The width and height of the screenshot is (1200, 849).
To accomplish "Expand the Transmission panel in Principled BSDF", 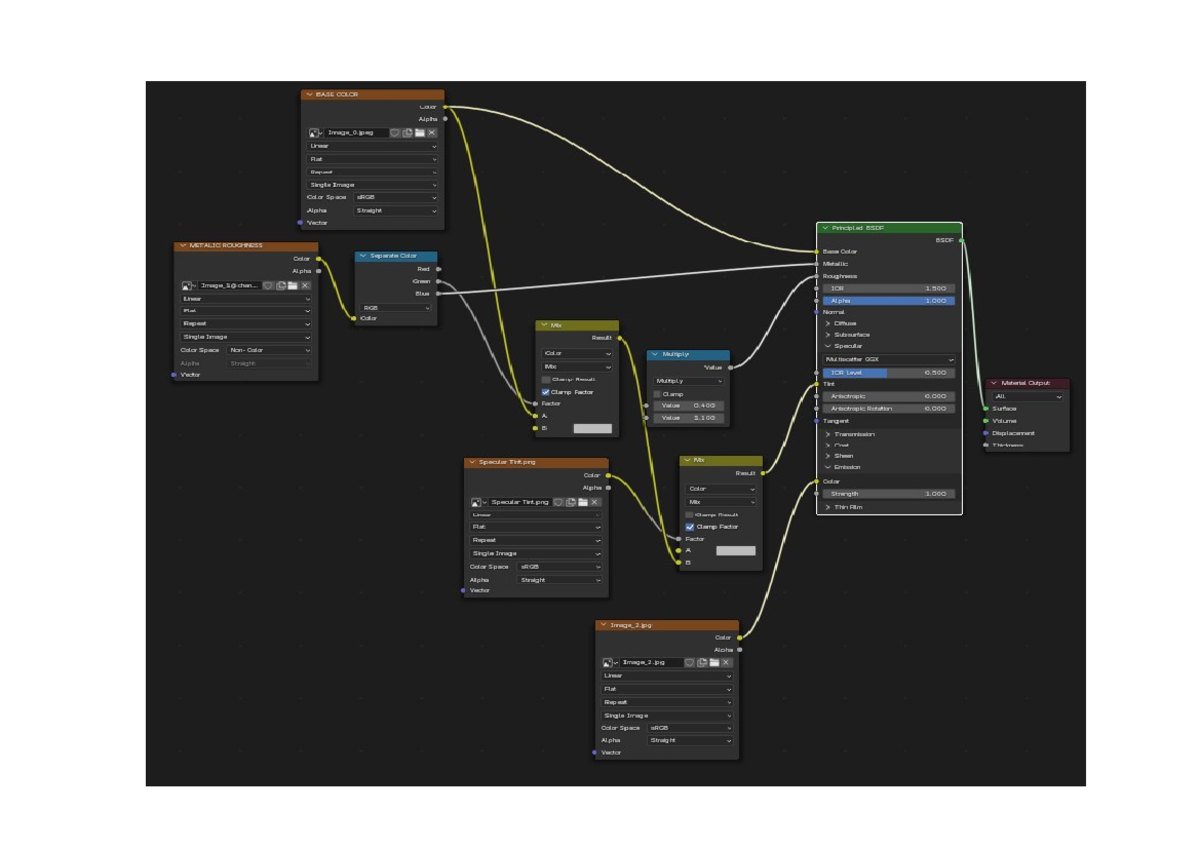I will coord(828,434).
